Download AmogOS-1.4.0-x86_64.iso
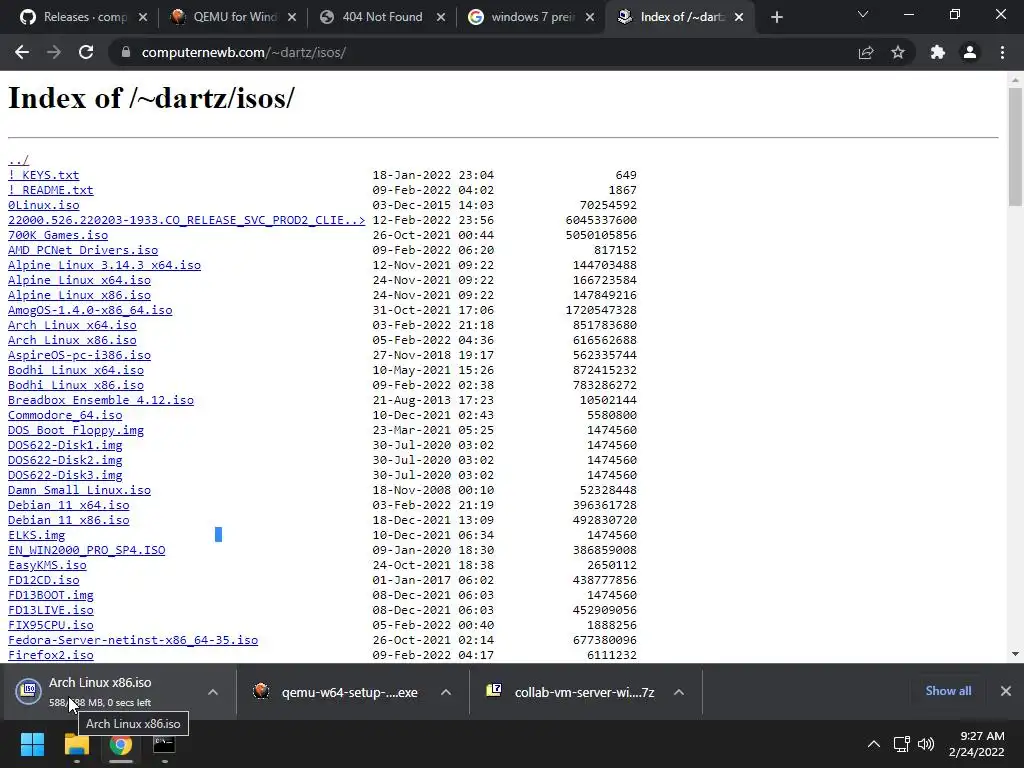This screenshot has width=1024, height=768. tap(89, 310)
